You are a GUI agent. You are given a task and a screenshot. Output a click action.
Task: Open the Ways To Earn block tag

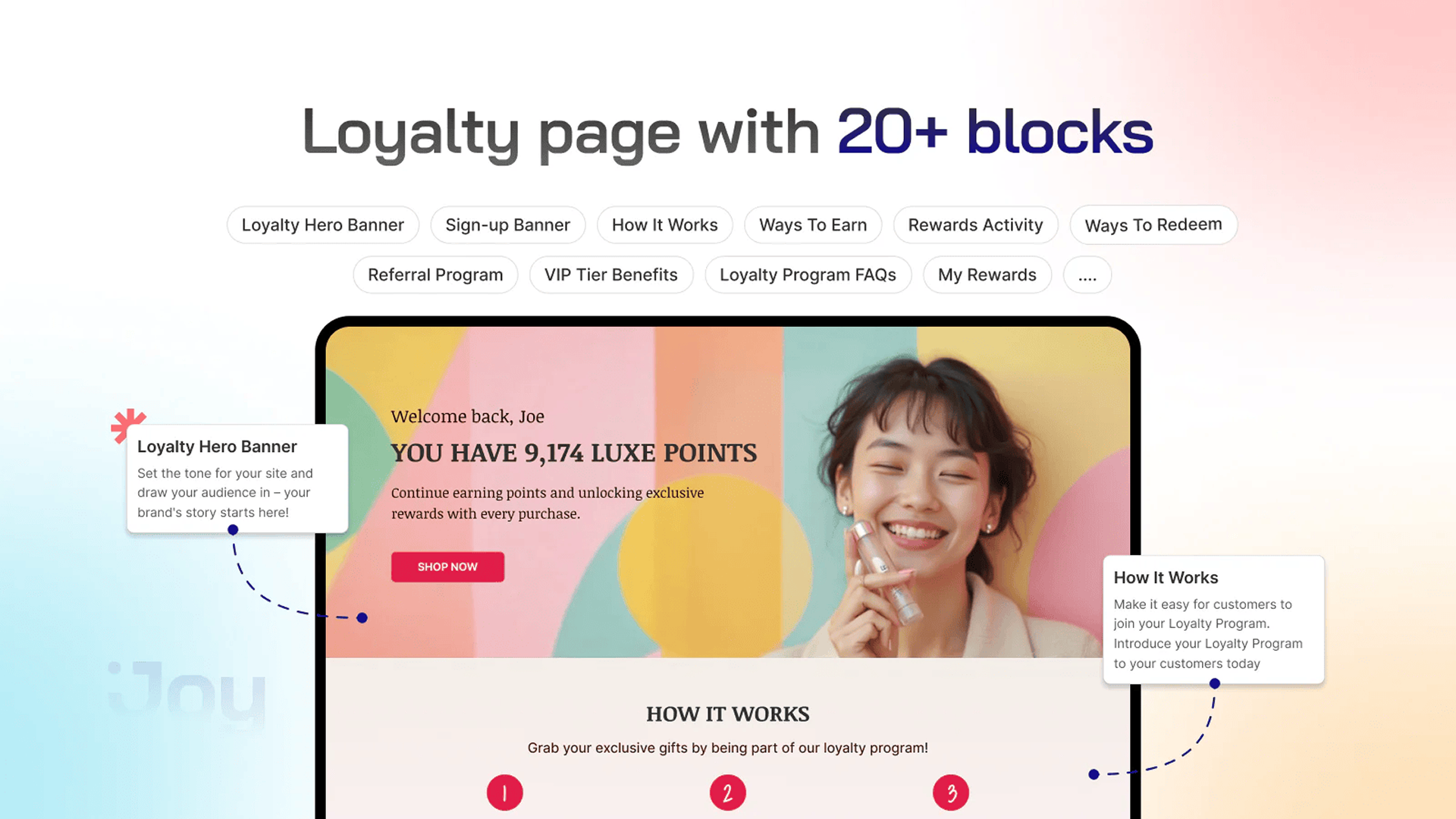pyautogui.click(x=813, y=225)
